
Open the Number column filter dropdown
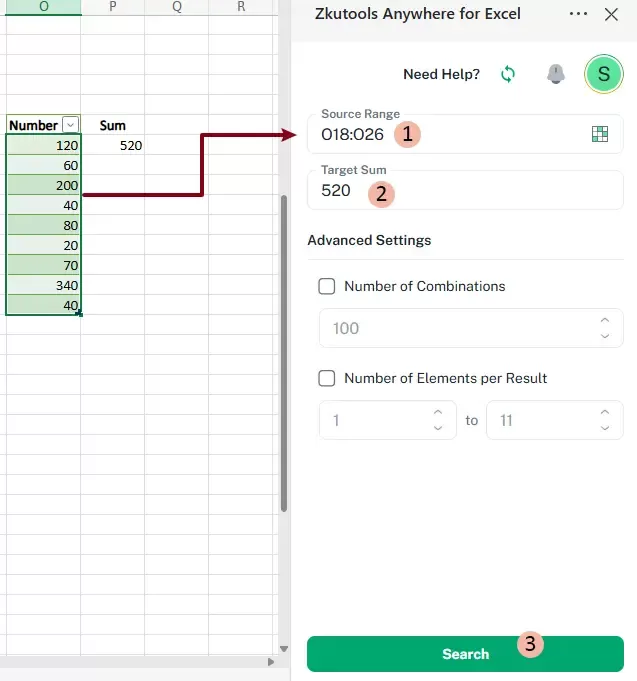(70, 125)
